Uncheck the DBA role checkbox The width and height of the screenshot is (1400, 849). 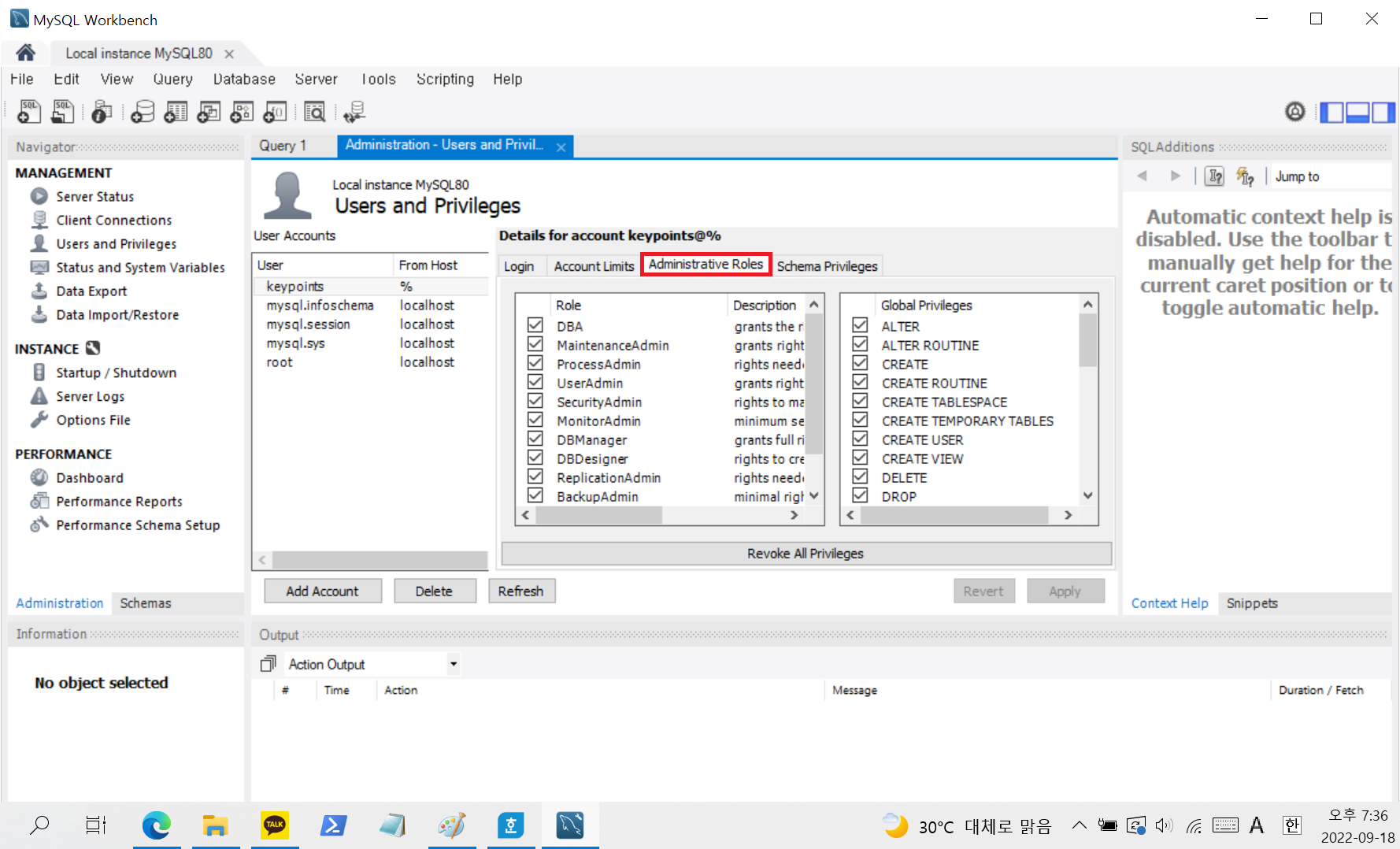point(535,325)
